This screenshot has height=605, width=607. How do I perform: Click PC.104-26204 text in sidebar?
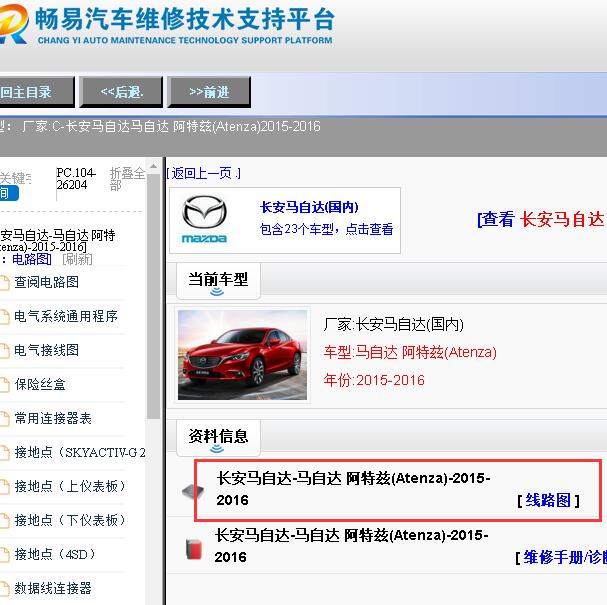pos(76,179)
